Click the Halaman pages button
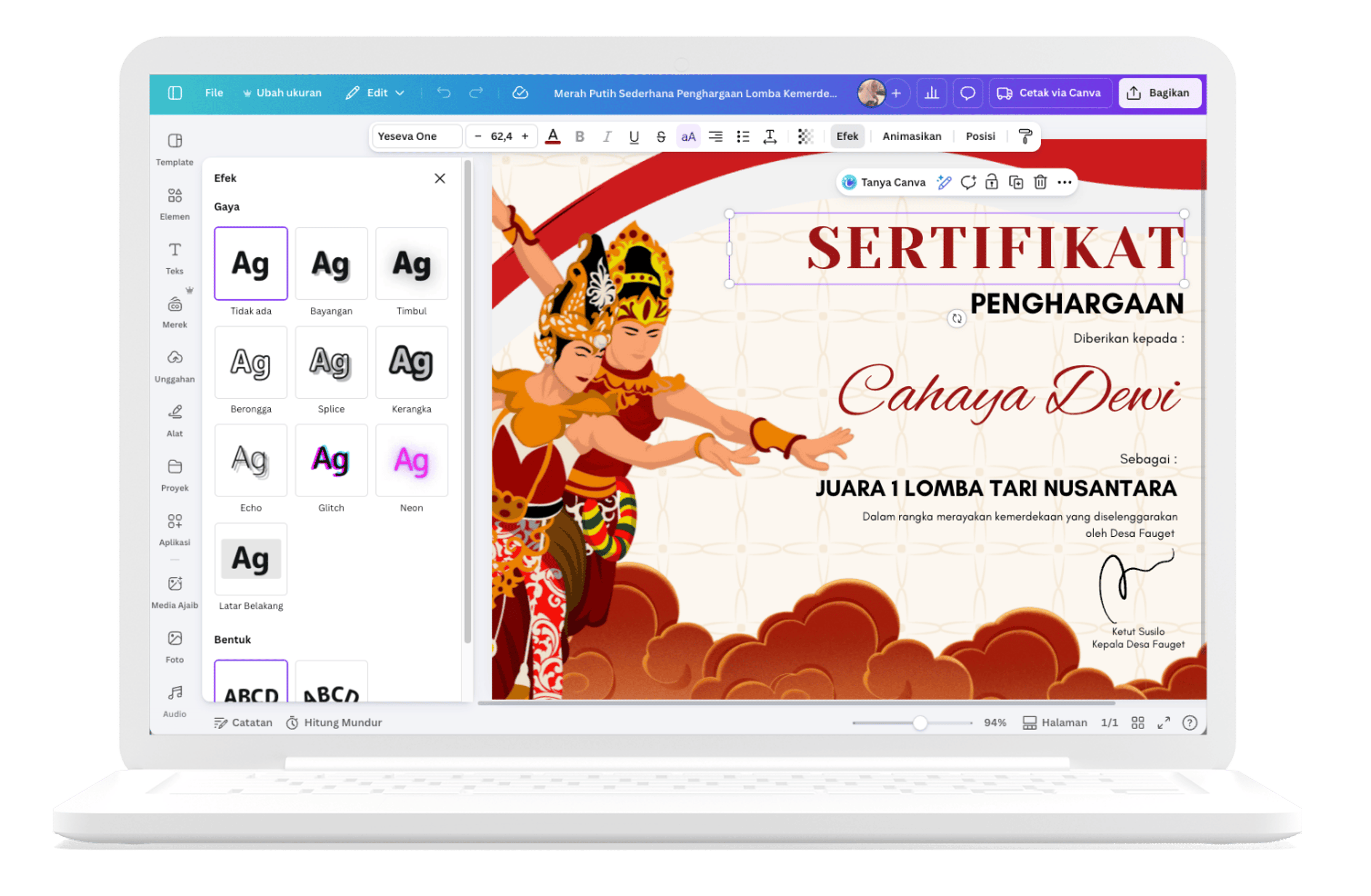This screenshot has height=896, width=1371. pos(1054,722)
